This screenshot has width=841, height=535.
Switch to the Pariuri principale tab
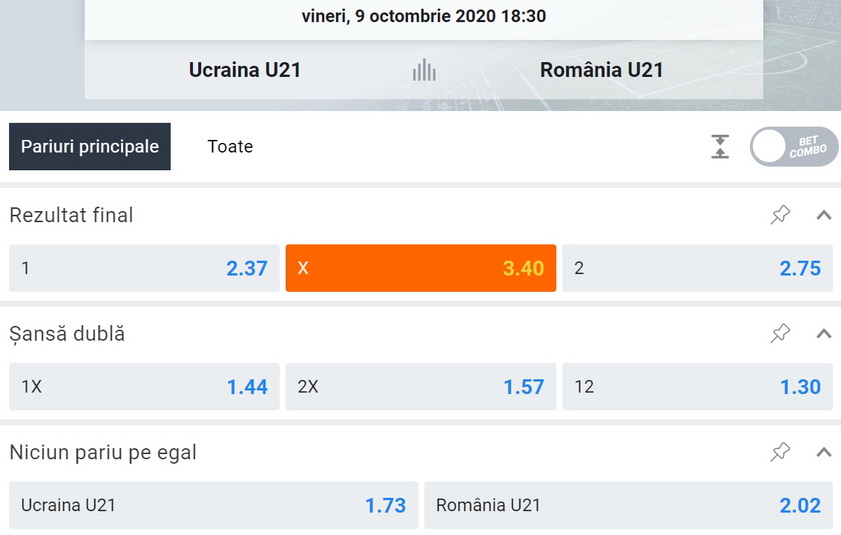coord(90,146)
